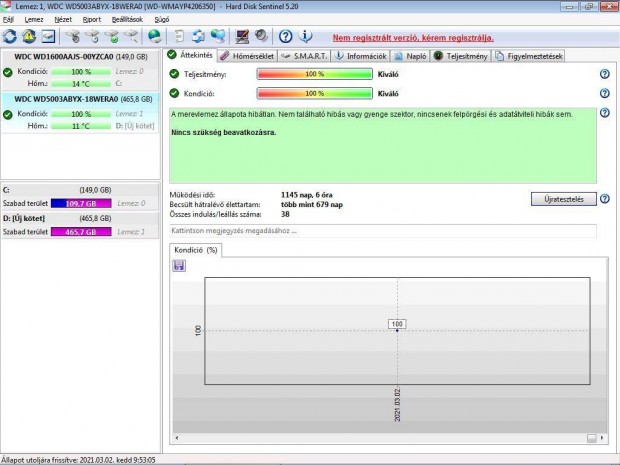Click the help icon beside the Kondíció bar
The width and height of the screenshot is (620, 465).
click(605, 93)
